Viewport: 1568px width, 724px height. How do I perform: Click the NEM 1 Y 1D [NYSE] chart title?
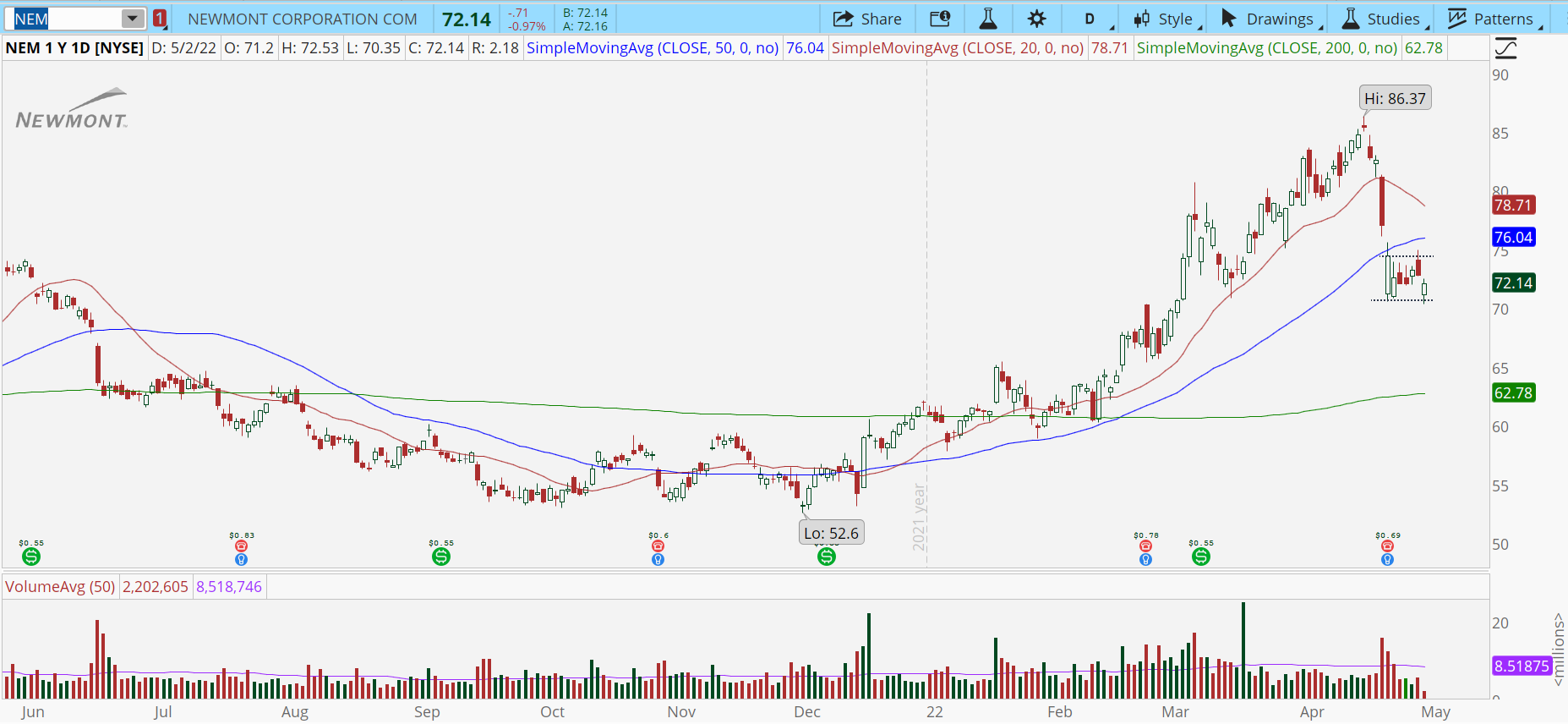[x=74, y=48]
